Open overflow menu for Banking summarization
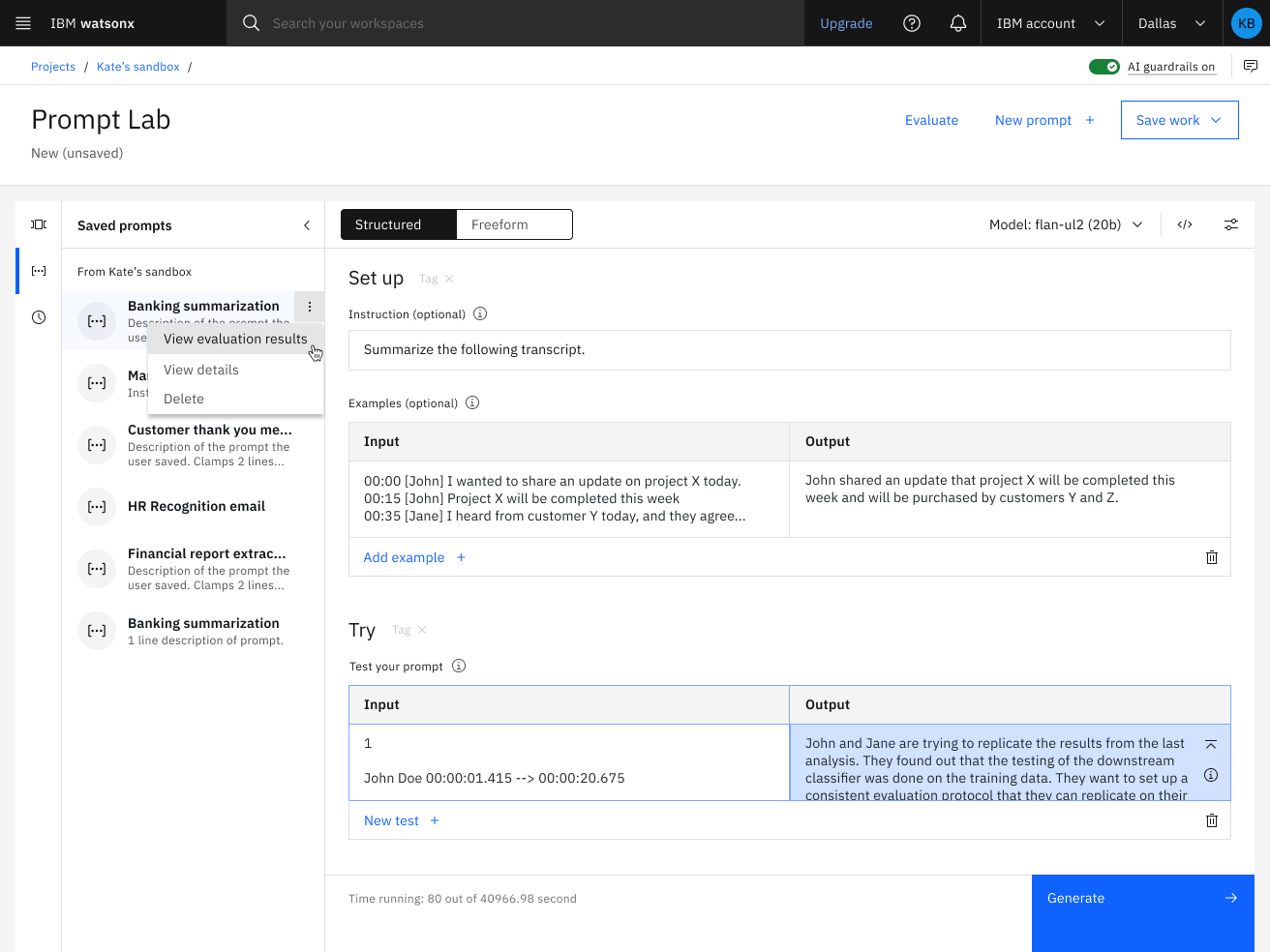This screenshot has height=952, width=1270. tap(310, 307)
